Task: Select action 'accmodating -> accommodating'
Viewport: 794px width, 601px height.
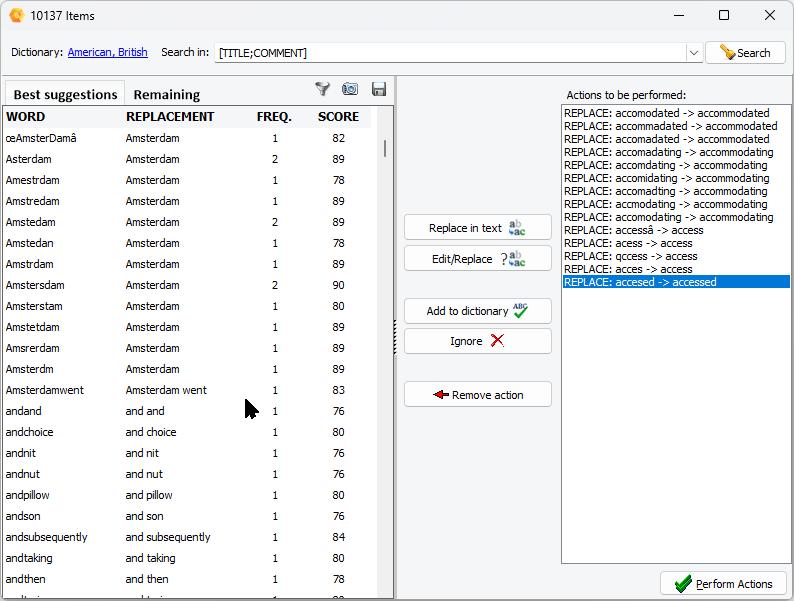Action: click(x=676, y=204)
